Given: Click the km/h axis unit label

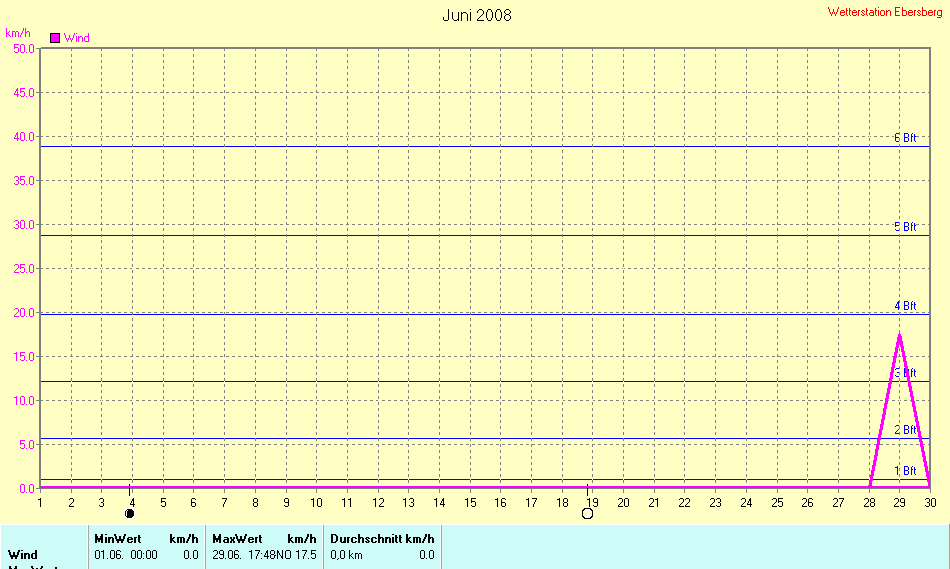Looking at the screenshot, I should coord(18,33).
